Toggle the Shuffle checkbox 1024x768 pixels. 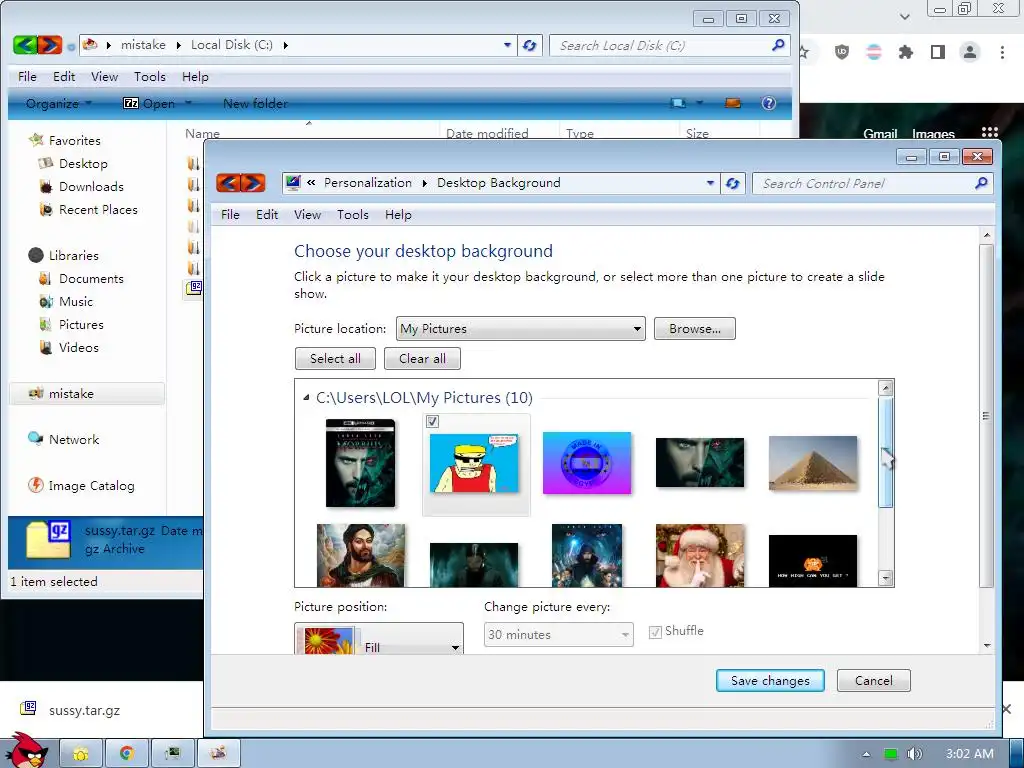(655, 632)
